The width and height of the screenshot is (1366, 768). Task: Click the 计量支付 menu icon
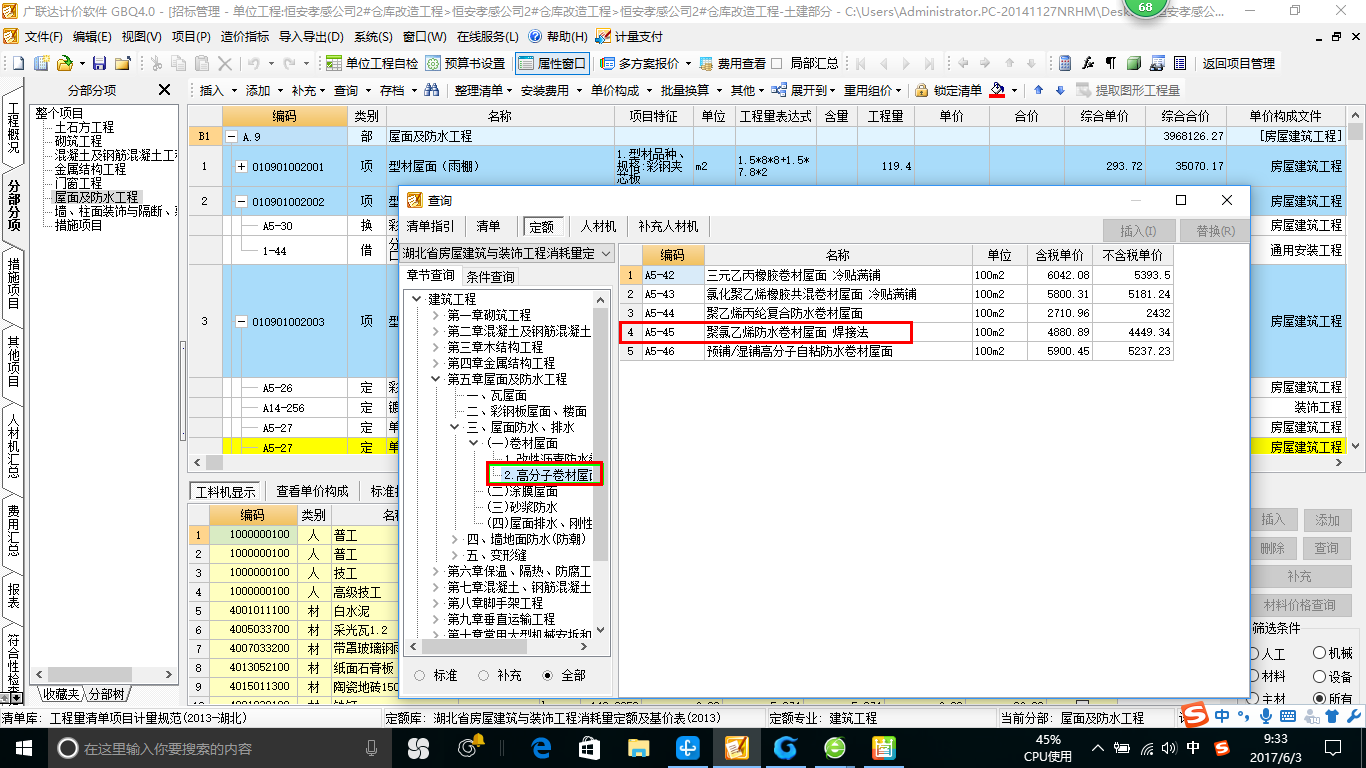[603, 36]
